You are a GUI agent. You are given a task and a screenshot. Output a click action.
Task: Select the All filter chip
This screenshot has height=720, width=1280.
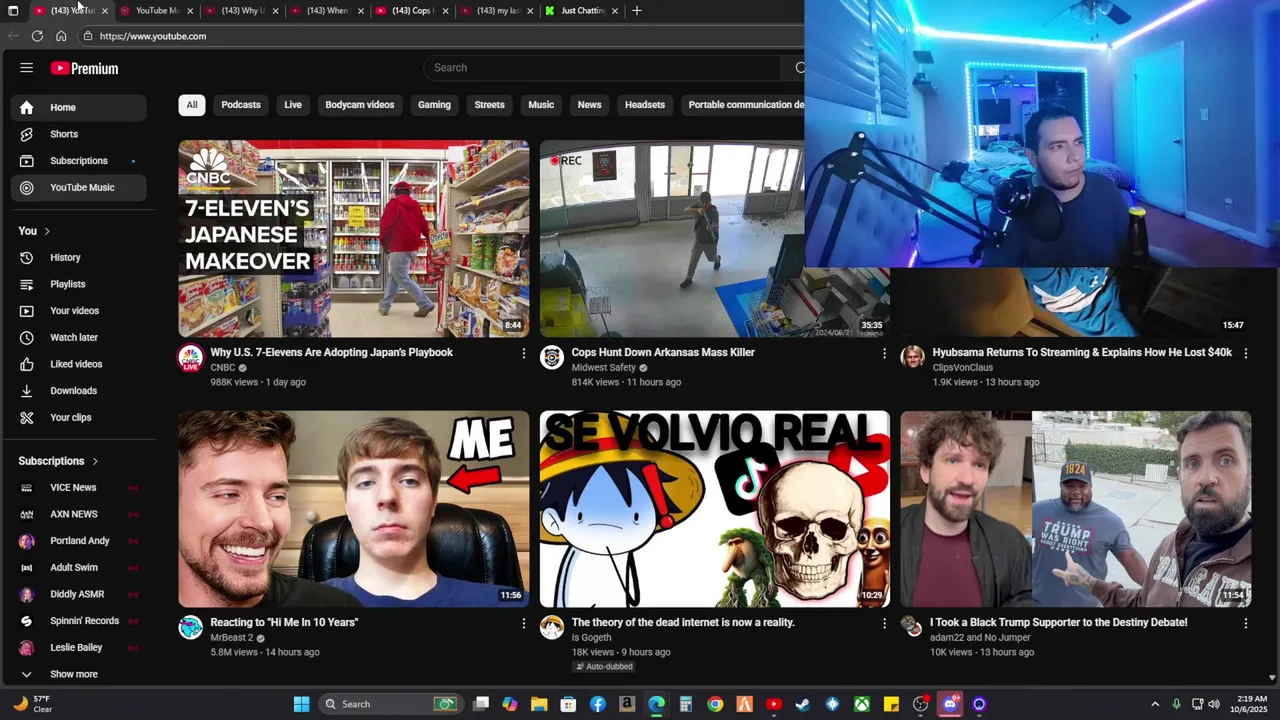point(192,105)
